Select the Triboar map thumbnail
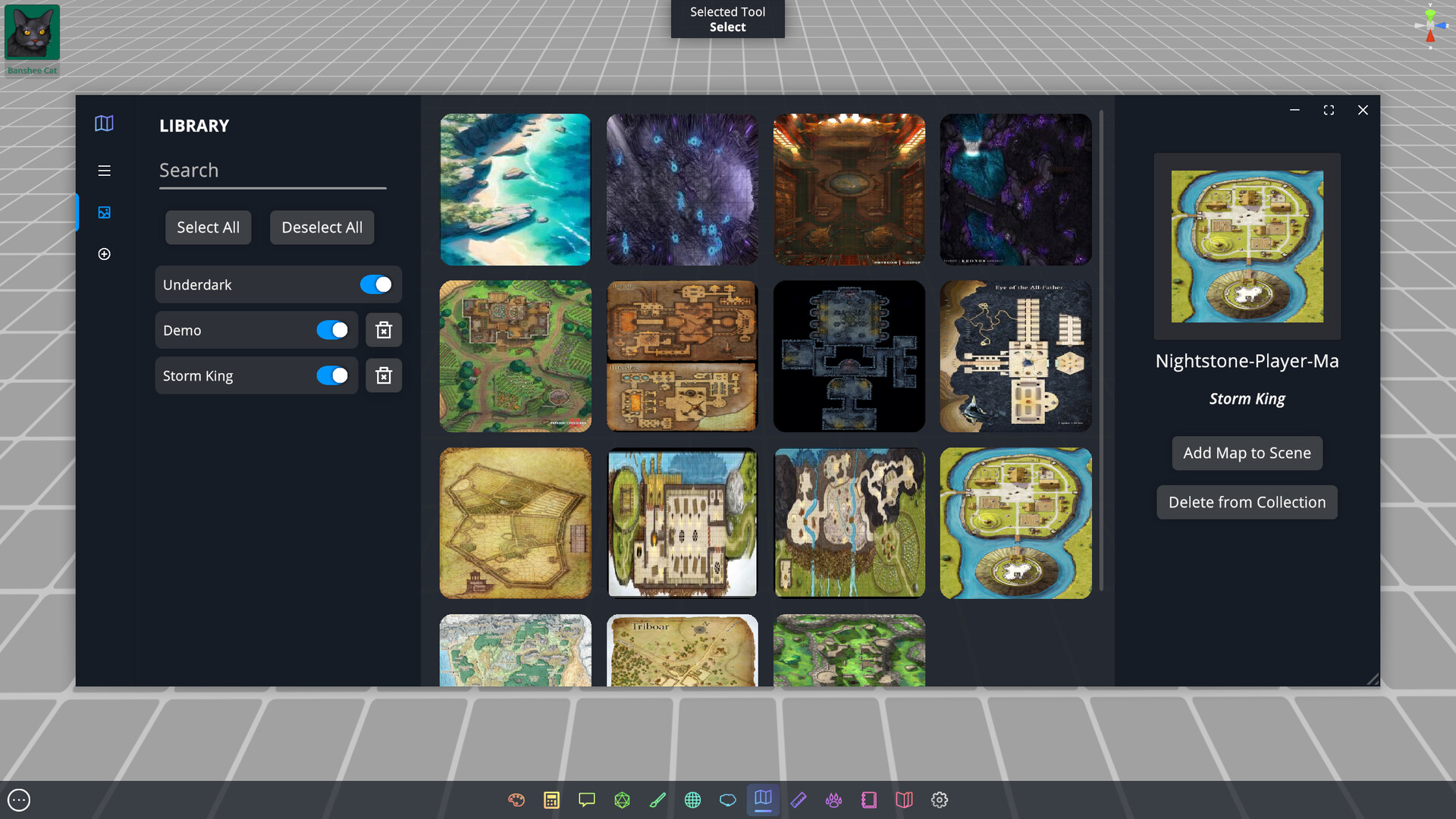This screenshot has height=819, width=1456. point(682,651)
